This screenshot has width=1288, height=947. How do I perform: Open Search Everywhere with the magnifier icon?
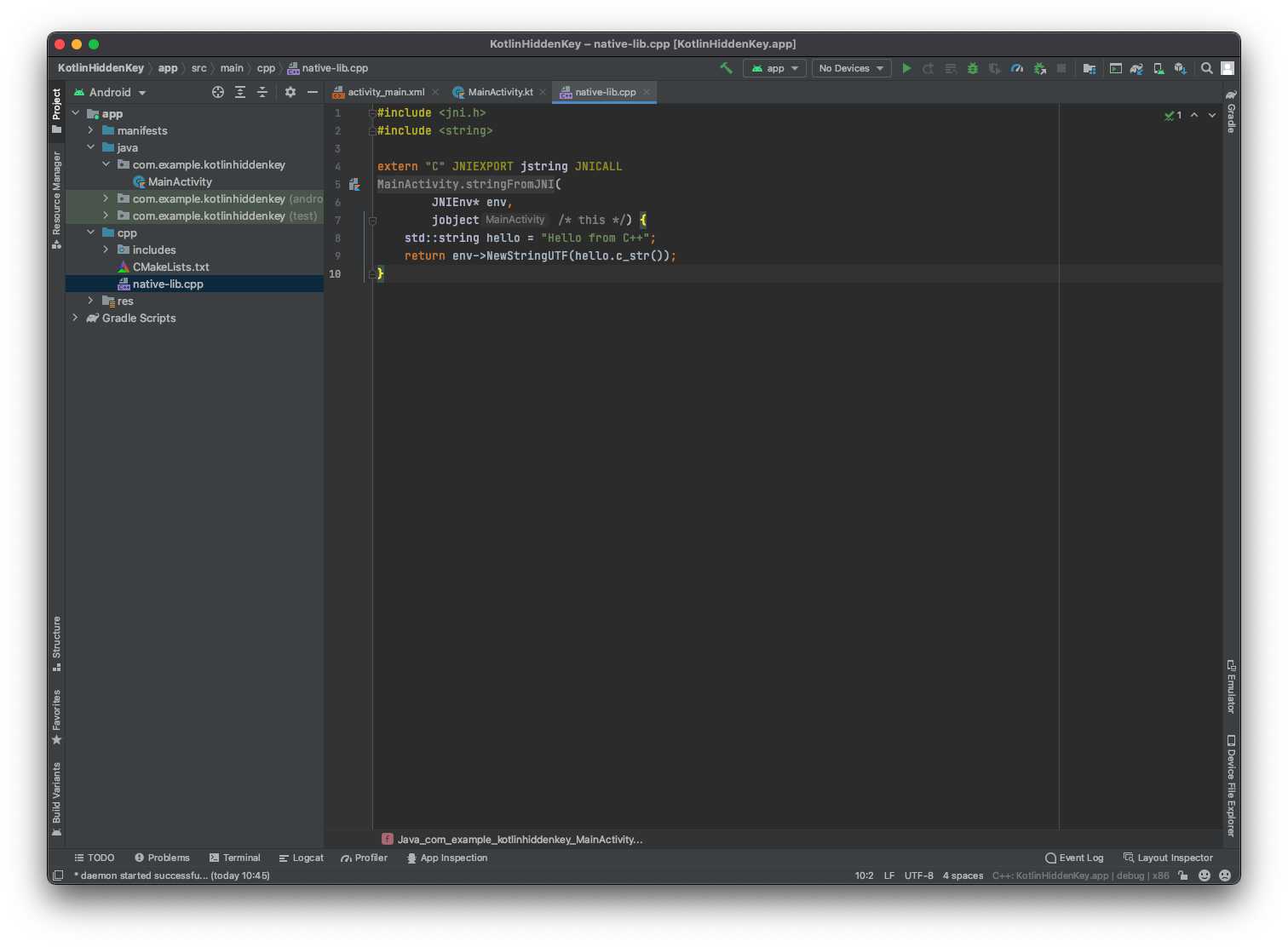[1207, 68]
